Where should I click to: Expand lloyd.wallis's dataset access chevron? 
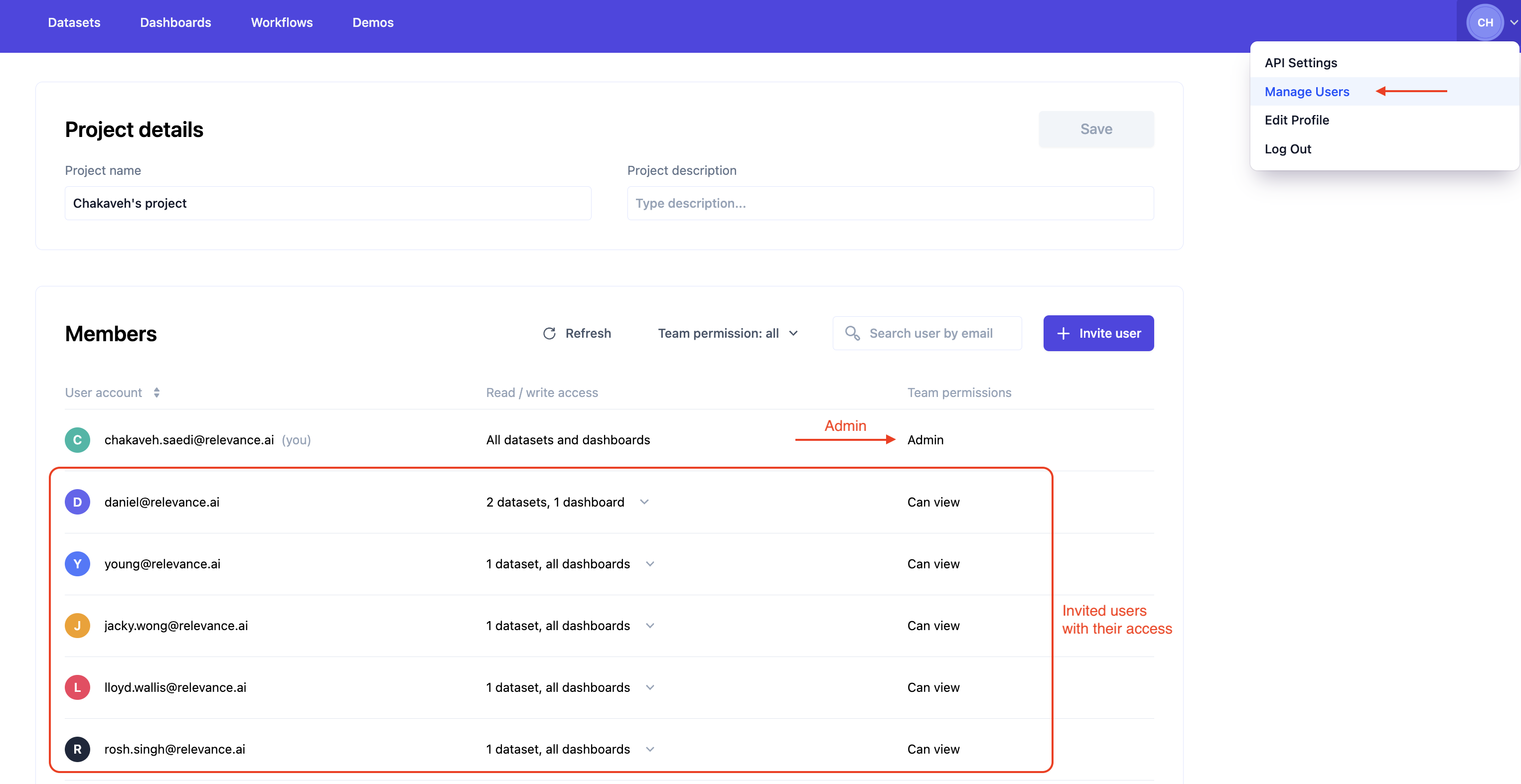pyautogui.click(x=650, y=687)
